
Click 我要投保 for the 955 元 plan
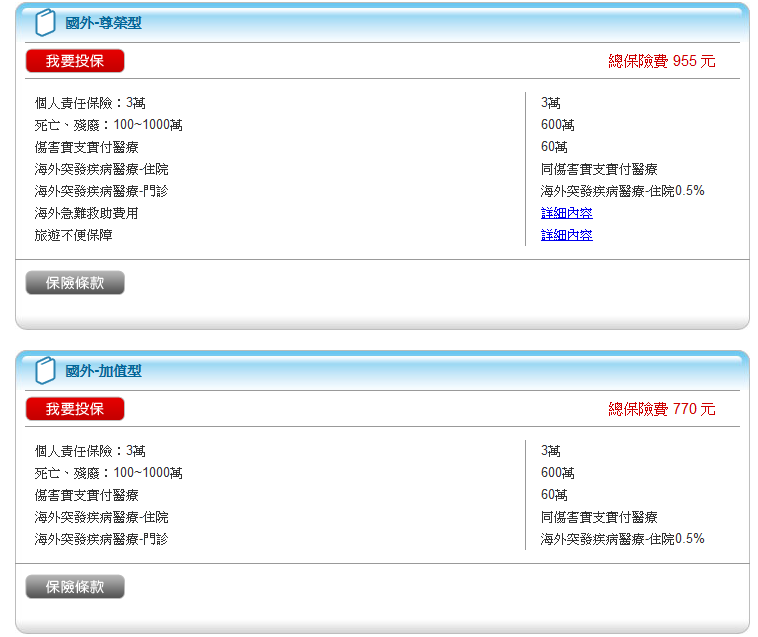[x=75, y=61]
